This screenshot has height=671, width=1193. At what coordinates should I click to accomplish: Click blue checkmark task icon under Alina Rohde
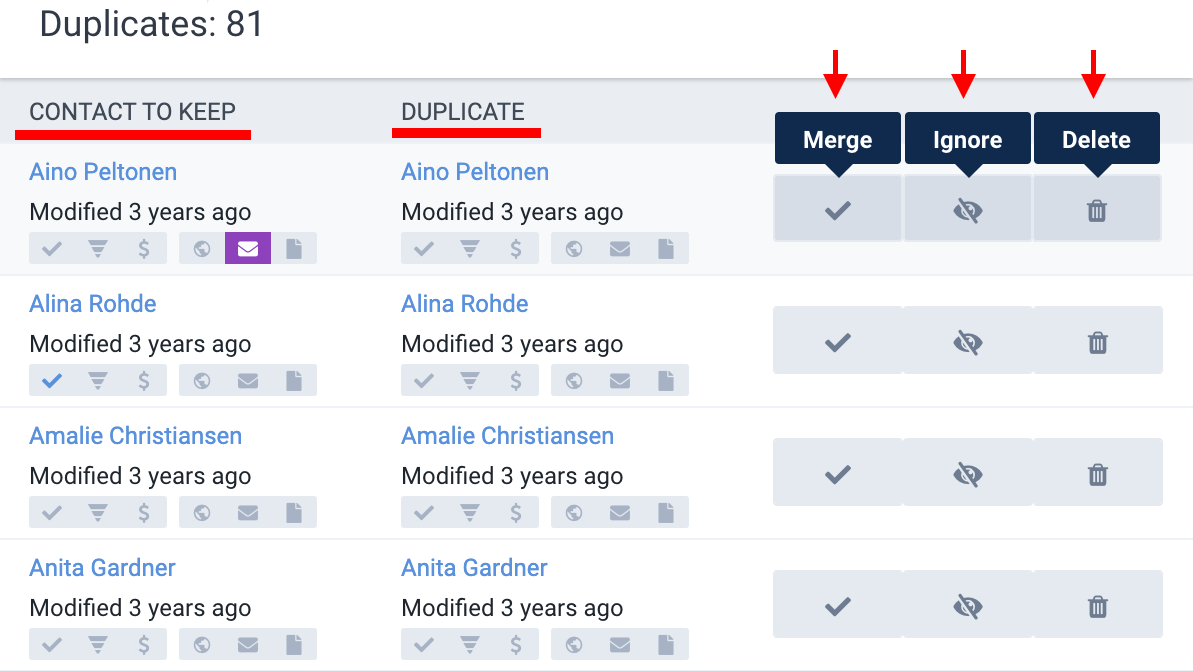pyautogui.click(x=52, y=380)
